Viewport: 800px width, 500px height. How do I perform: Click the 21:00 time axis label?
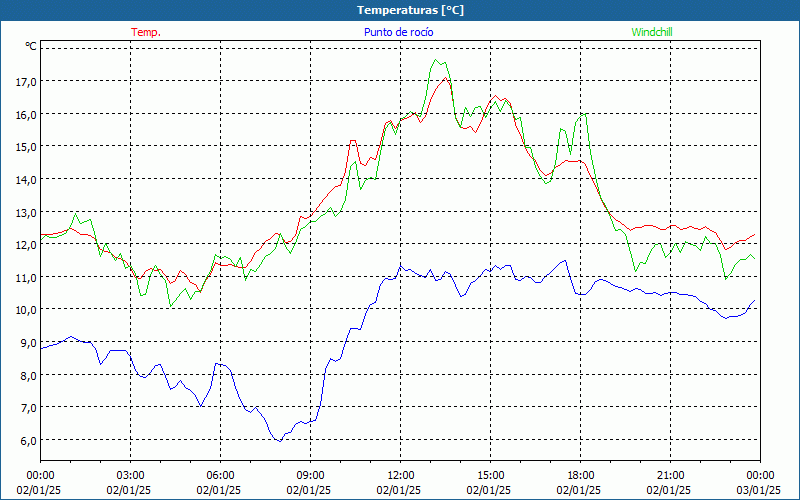click(670, 476)
